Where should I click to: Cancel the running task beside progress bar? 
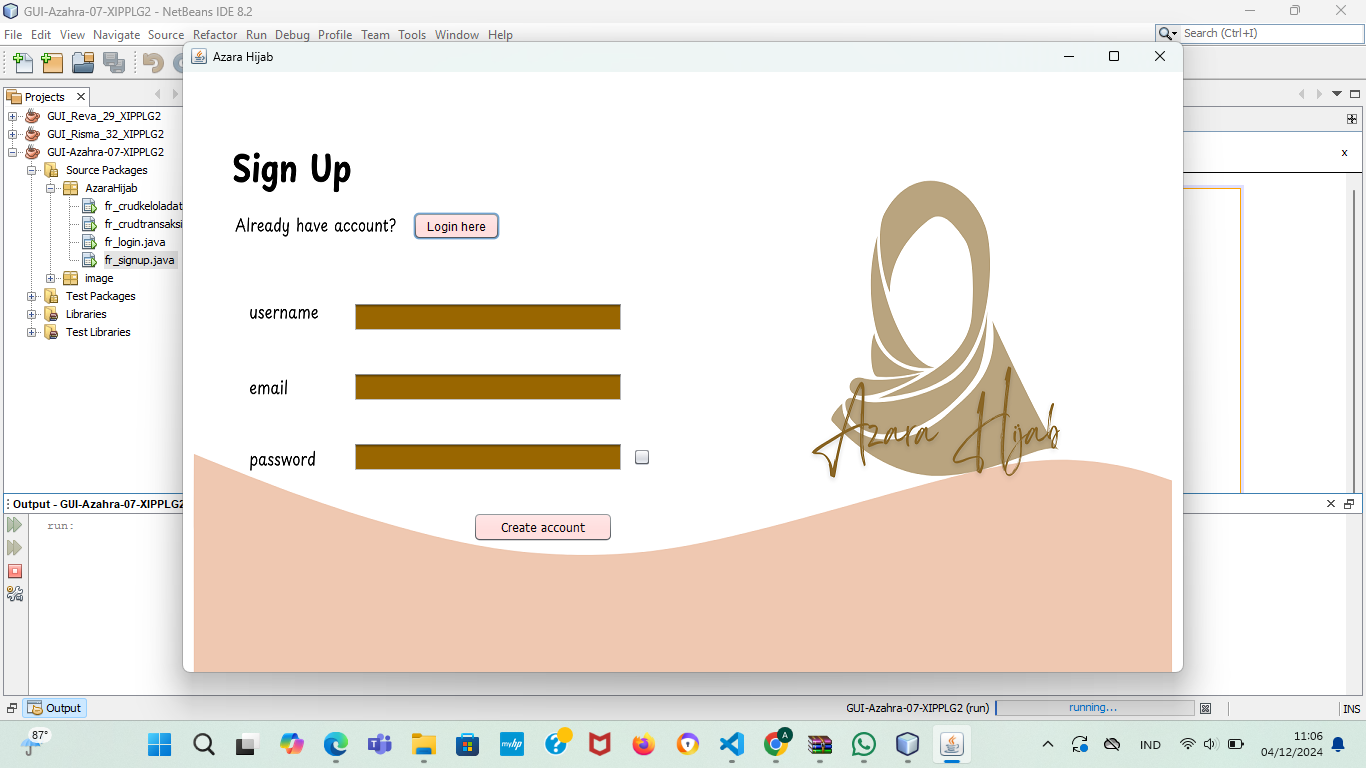[1205, 708]
